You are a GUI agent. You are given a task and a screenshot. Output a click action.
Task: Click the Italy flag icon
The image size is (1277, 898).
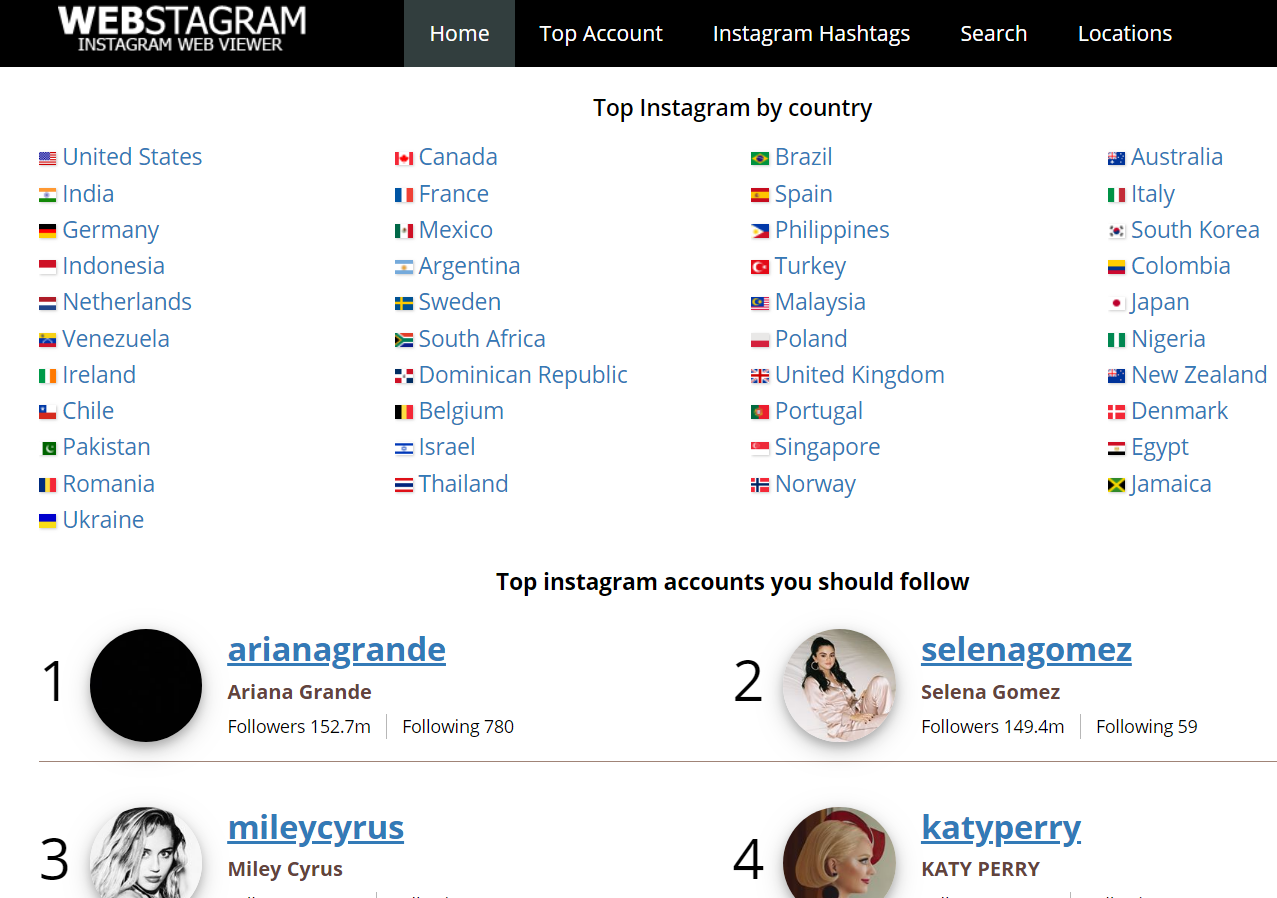[x=1117, y=195]
